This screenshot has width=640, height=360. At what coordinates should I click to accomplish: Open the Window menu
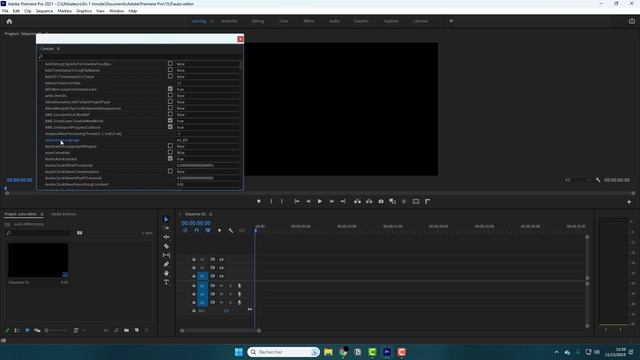[x=116, y=11]
